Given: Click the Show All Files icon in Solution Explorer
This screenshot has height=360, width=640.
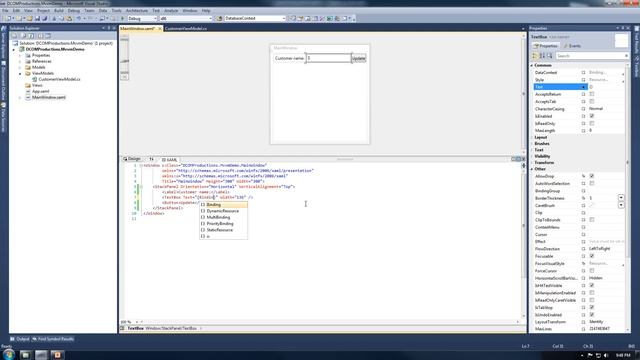Looking at the screenshot, I should click(23, 36).
